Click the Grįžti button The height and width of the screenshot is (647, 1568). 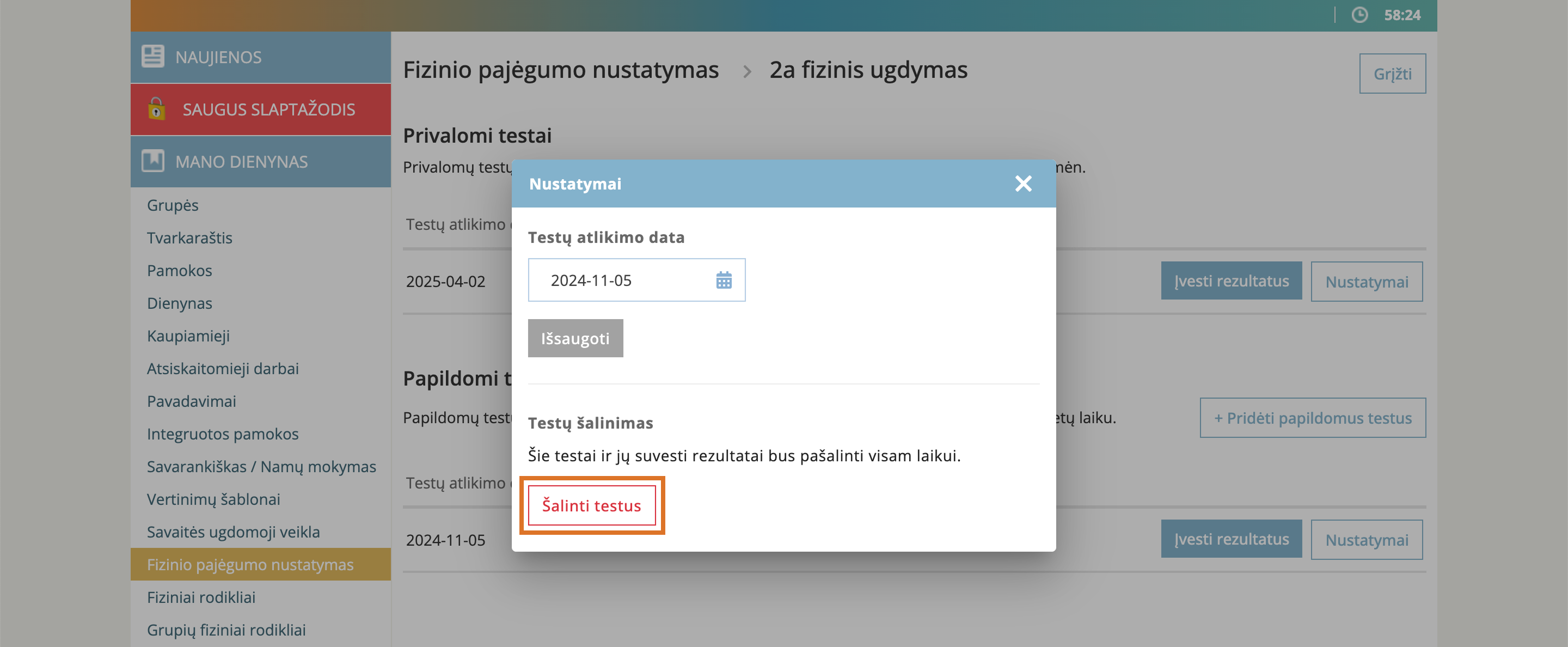[x=1392, y=74]
